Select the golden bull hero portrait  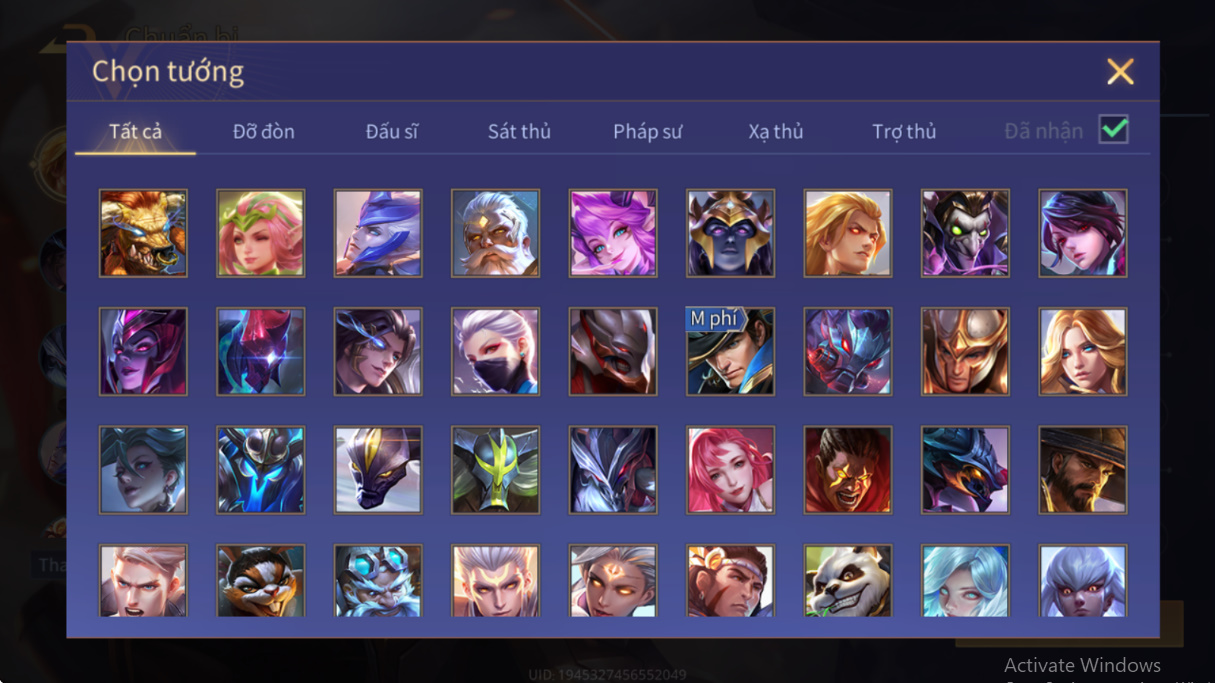point(143,233)
